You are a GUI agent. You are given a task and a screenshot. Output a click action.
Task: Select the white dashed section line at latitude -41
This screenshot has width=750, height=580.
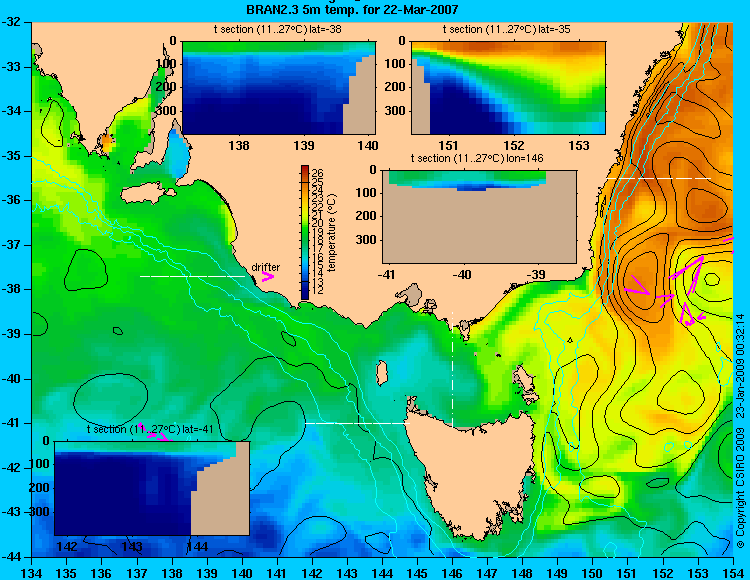358,423
